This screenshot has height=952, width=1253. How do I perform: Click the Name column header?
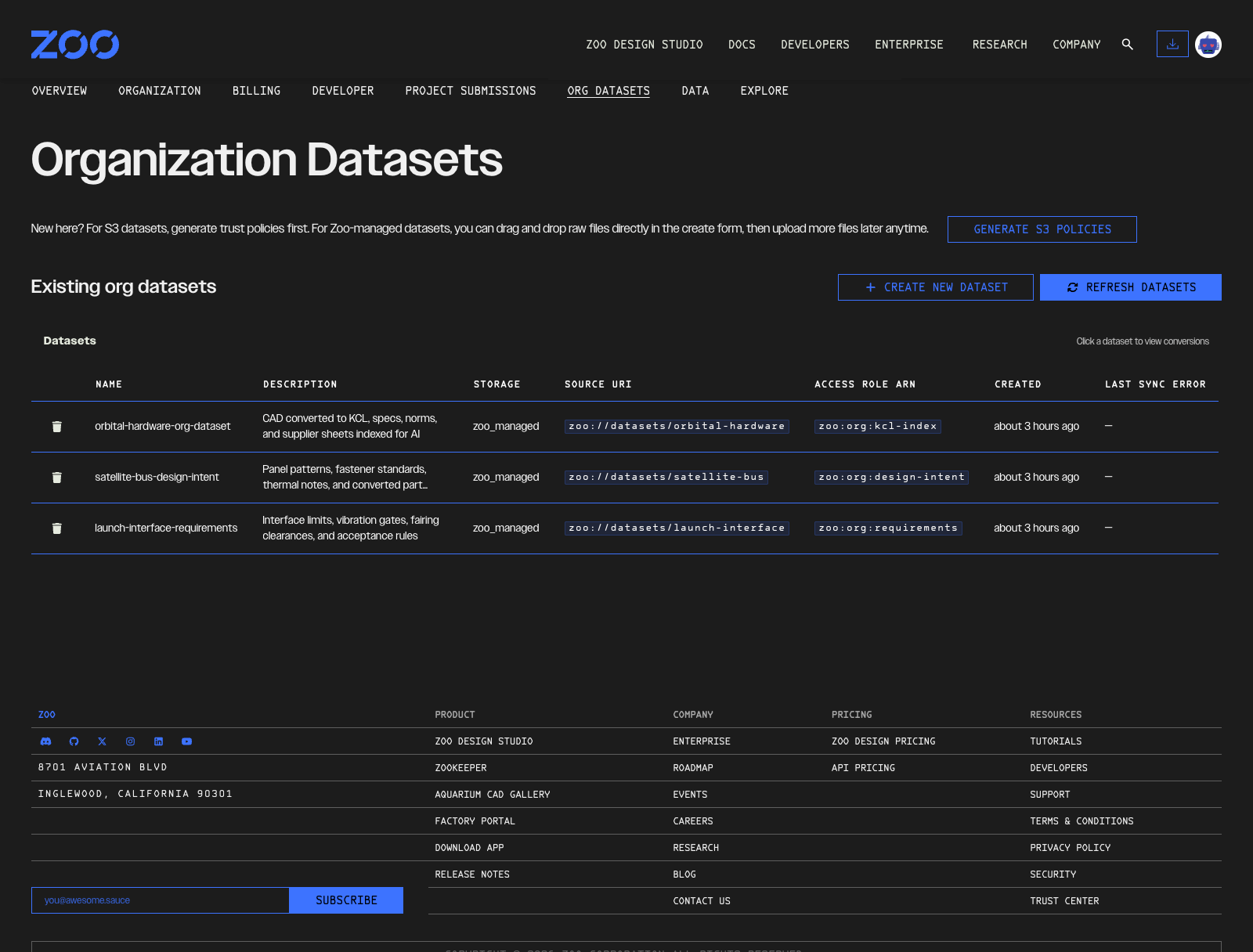point(109,384)
